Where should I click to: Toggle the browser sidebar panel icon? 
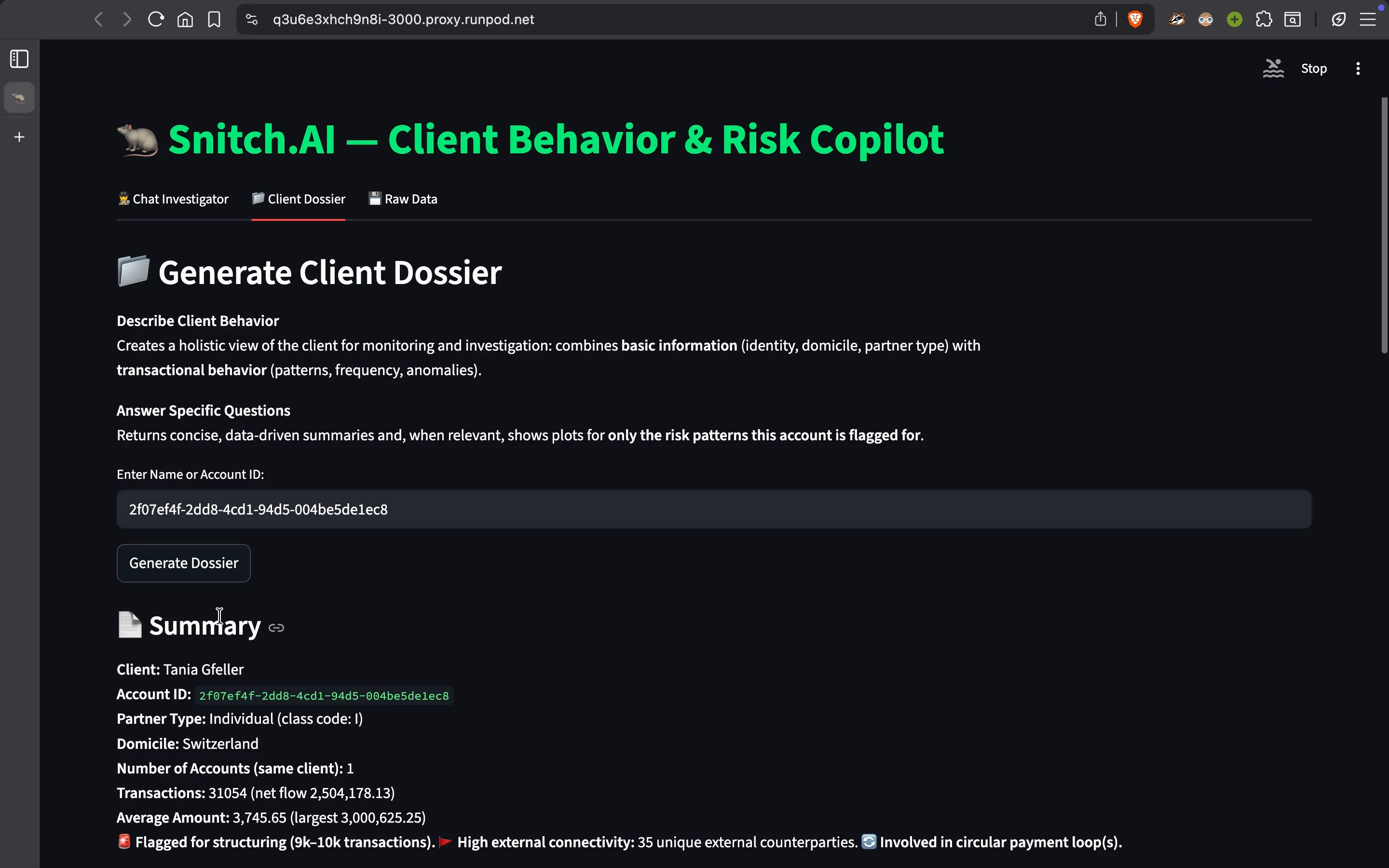coord(19,58)
